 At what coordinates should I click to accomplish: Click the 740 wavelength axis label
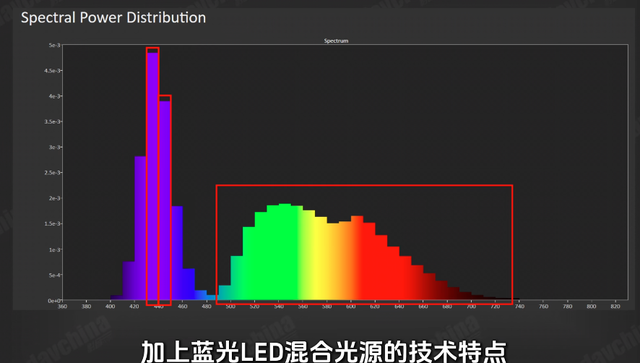point(519,306)
